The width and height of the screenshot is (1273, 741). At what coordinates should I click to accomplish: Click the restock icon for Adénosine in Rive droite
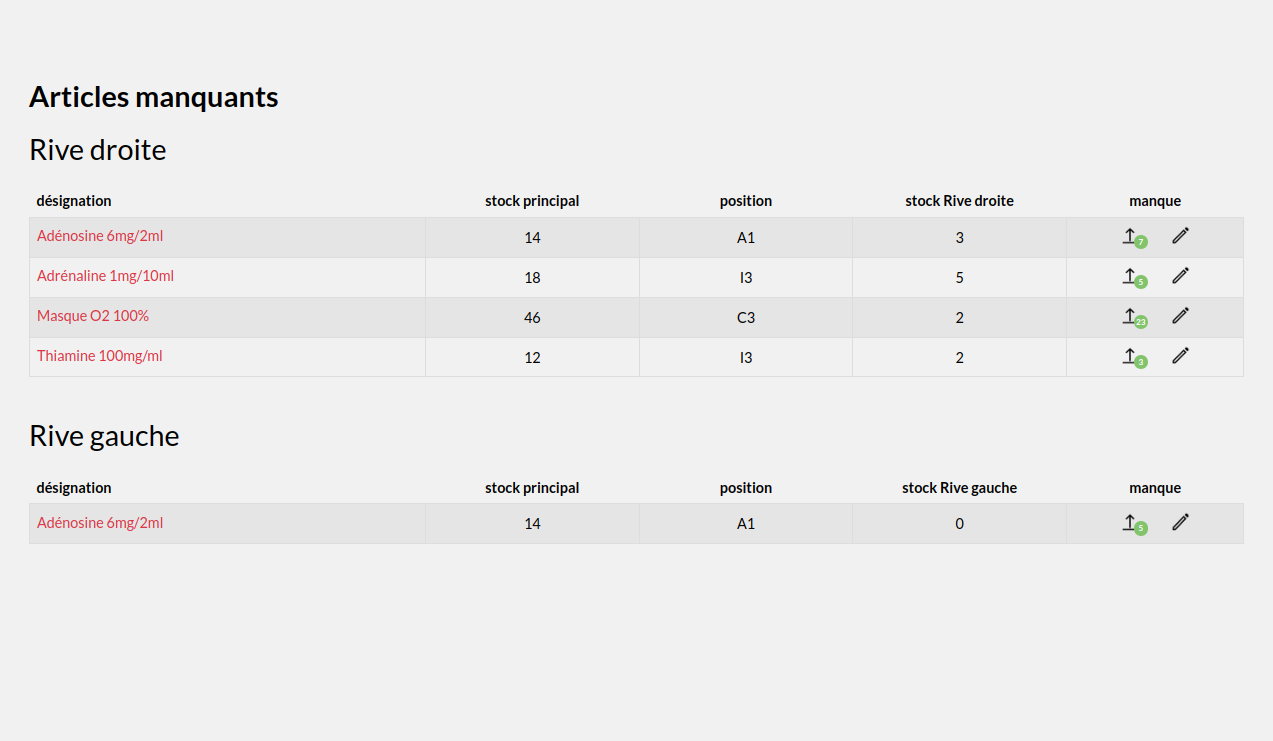(1131, 237)
